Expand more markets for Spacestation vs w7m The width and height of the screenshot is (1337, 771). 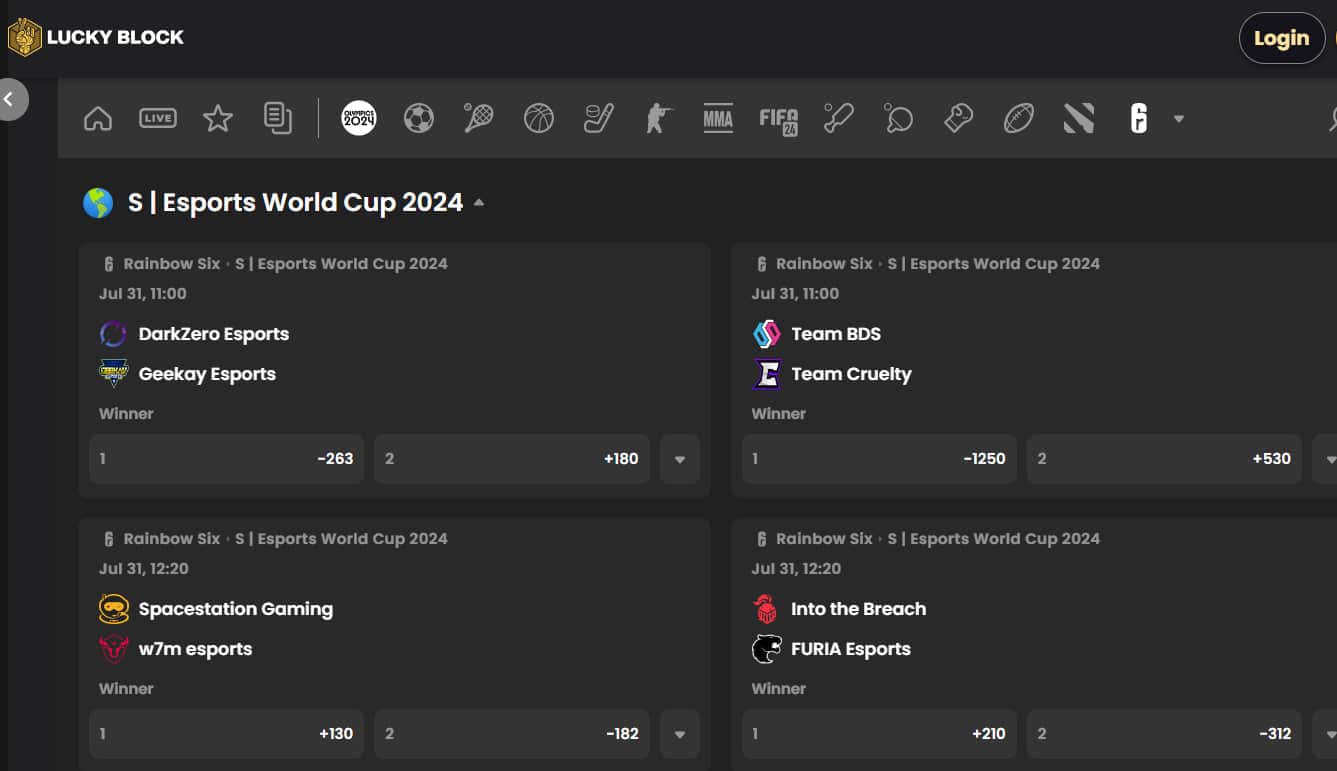tap(680, 734)
